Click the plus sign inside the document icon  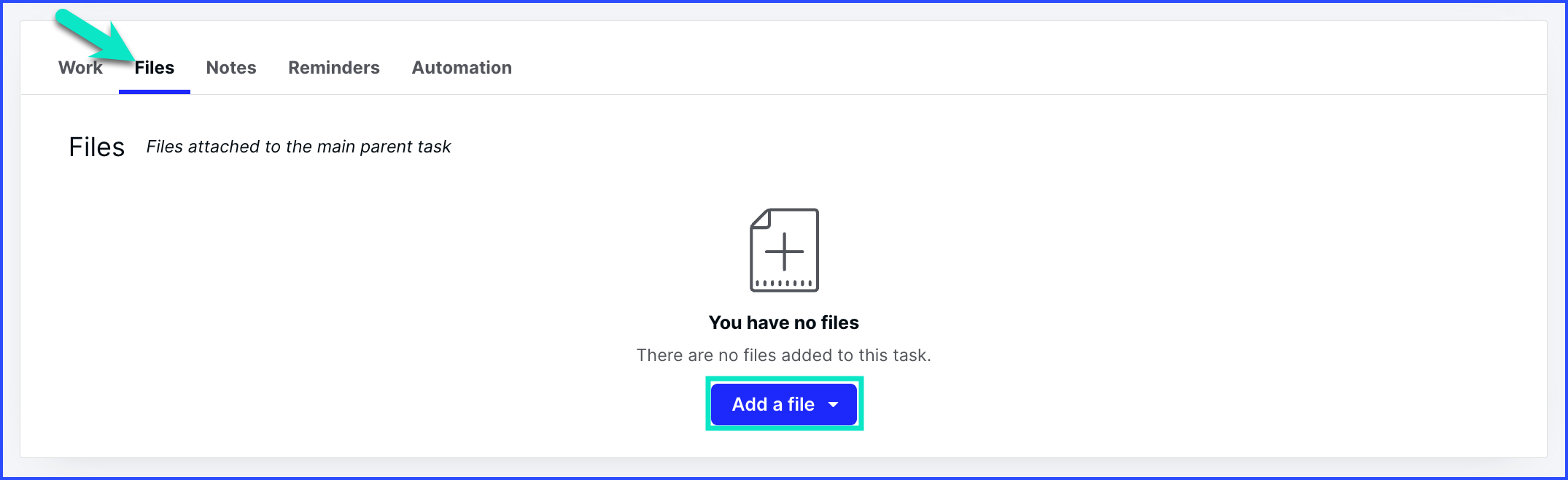[784, 252]
